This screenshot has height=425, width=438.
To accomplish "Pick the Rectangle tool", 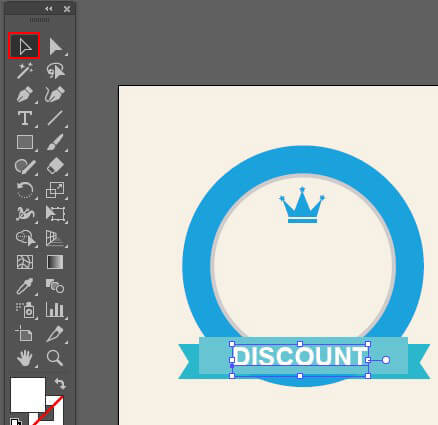I will 25,142.
